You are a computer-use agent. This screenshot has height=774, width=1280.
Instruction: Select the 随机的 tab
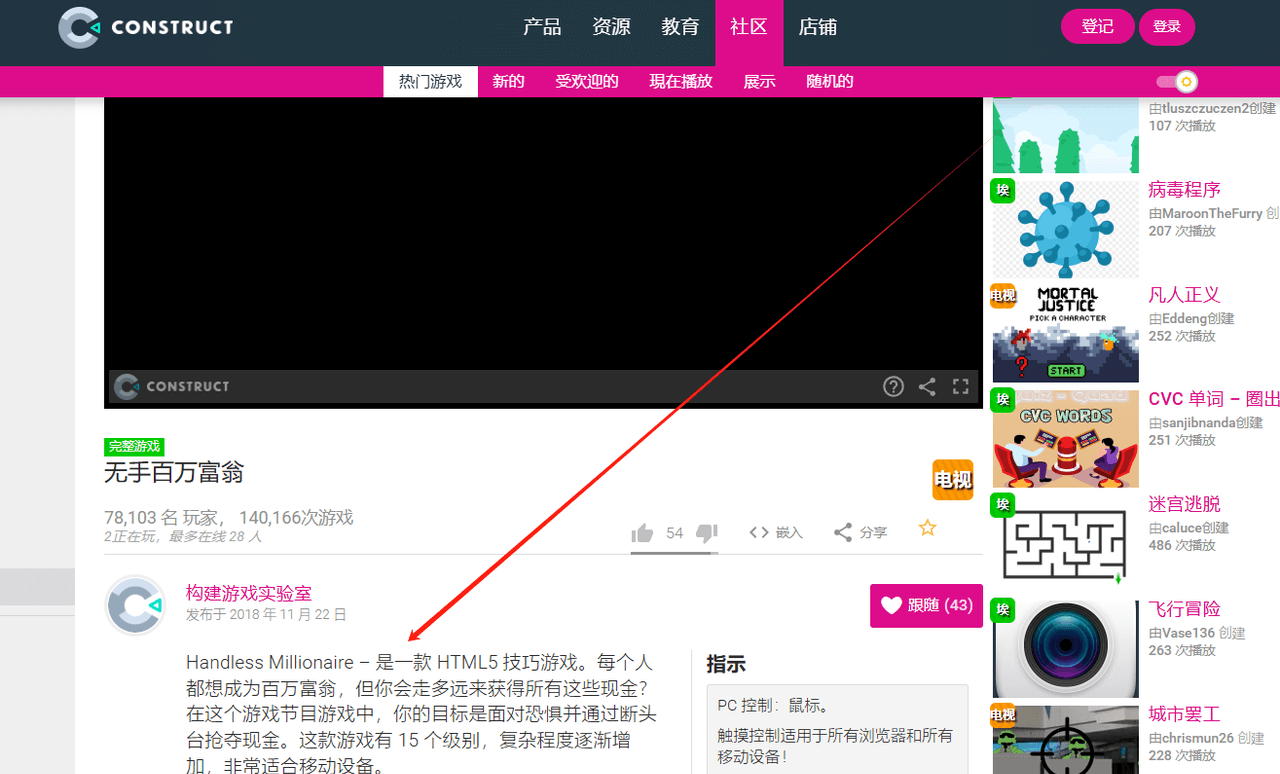(x=830, y=82)
